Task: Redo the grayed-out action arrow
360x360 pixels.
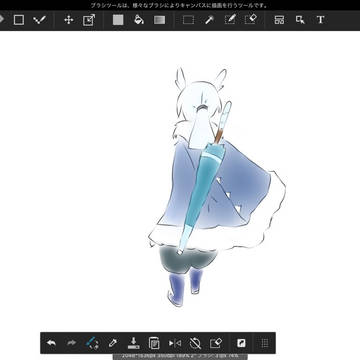Action: (72, 343)
